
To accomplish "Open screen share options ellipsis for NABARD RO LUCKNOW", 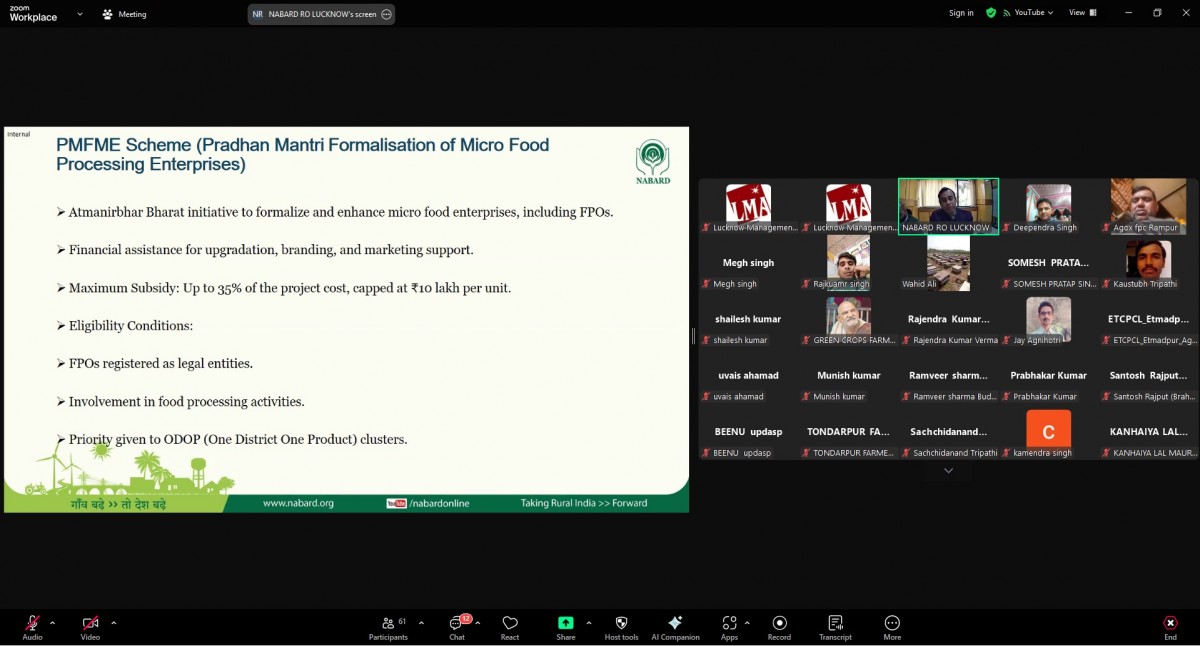I will click(387, 14).
